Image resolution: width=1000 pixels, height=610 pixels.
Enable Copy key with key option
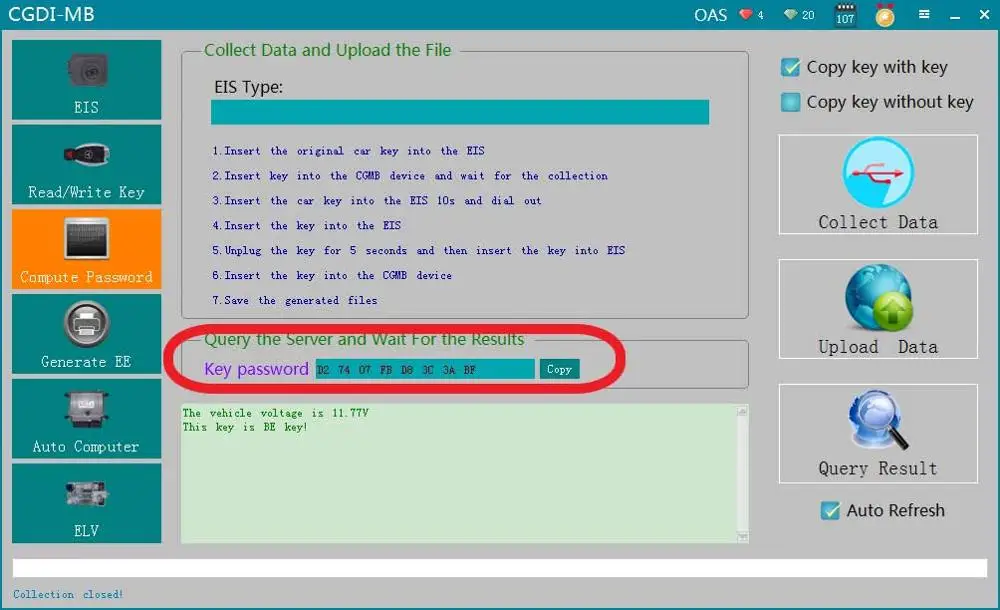point(790,67)
